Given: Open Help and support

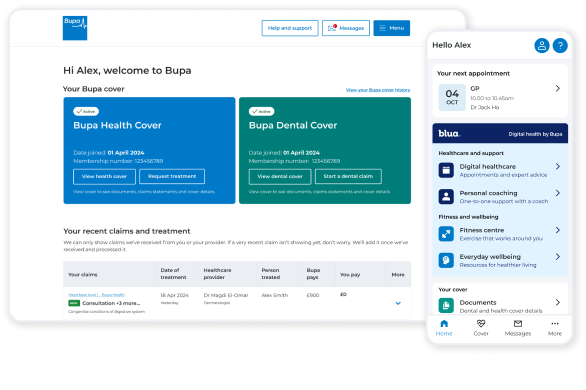Looking at the screenshot, I should tap(290, 28).
